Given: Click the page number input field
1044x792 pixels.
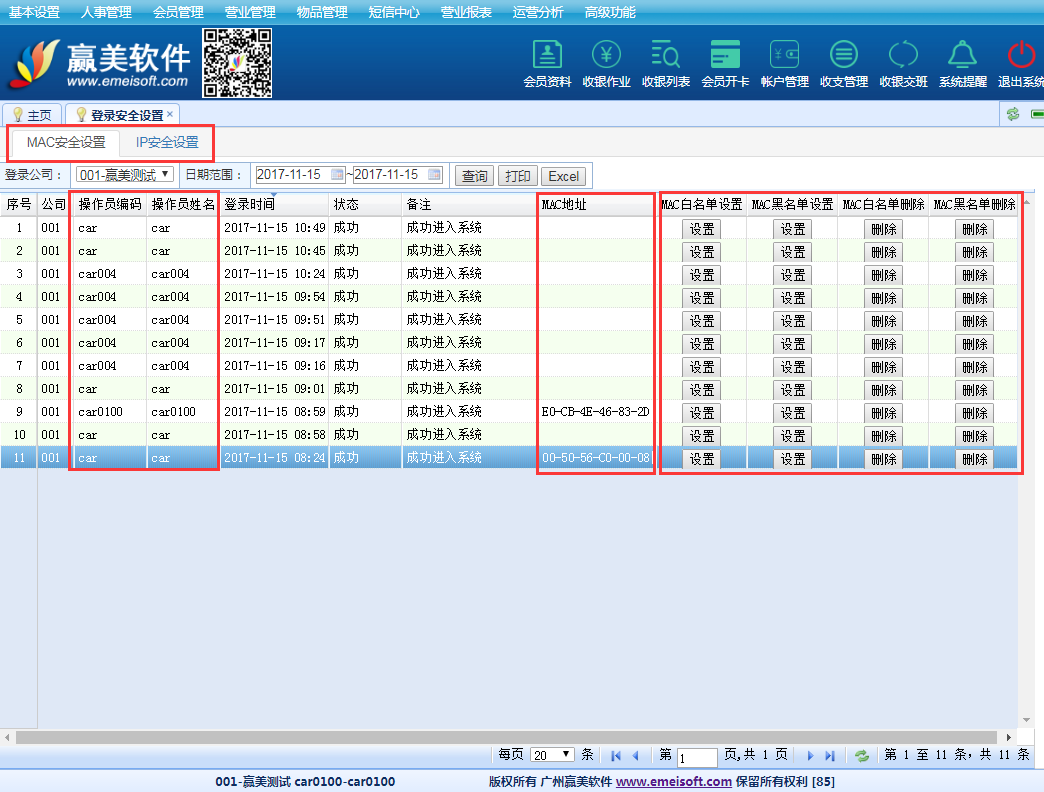Looking at the screenshot, I should click(x=697, y=757).
